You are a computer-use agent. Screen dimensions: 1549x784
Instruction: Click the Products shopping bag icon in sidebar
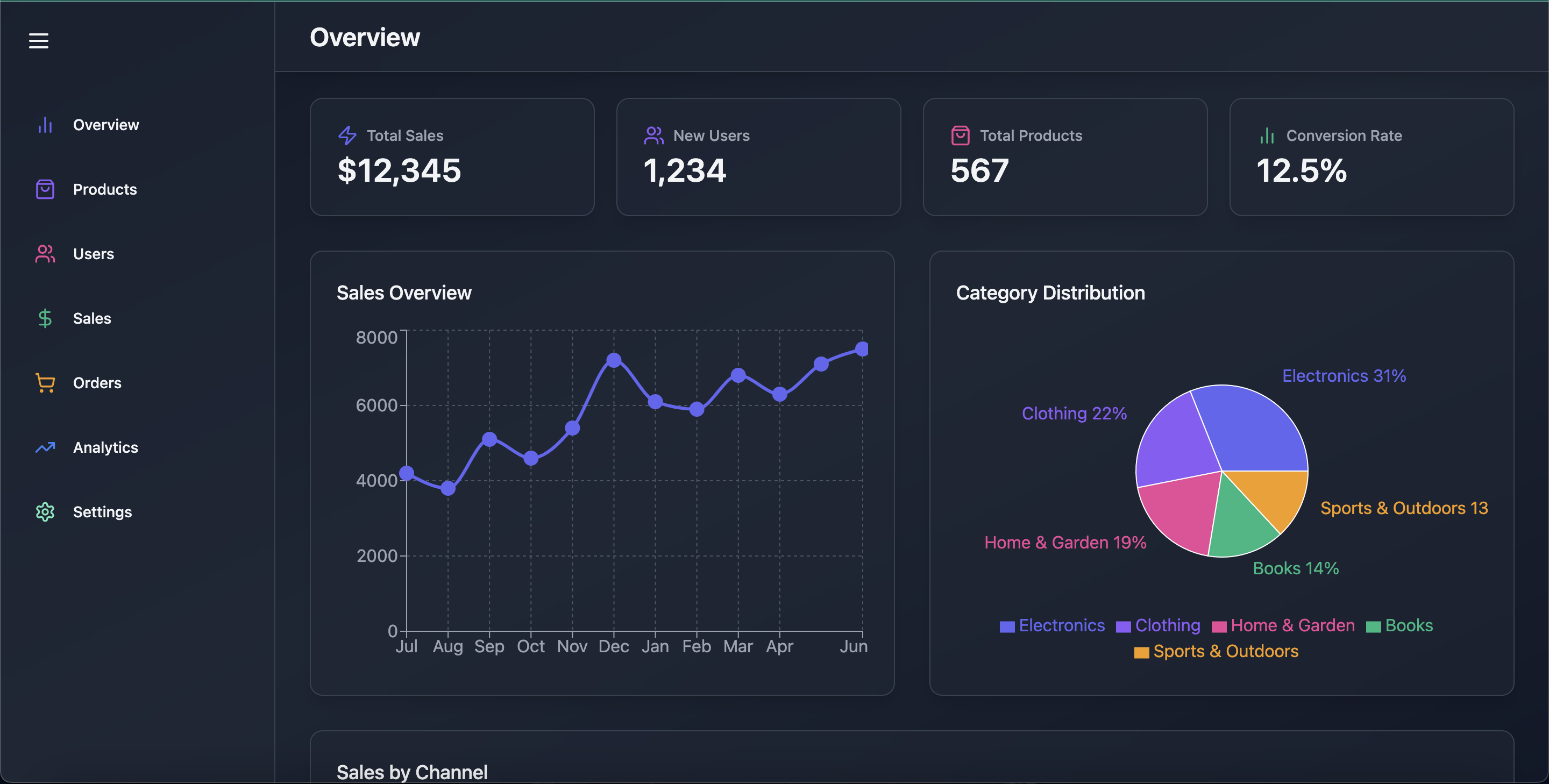tap(45, 189)
